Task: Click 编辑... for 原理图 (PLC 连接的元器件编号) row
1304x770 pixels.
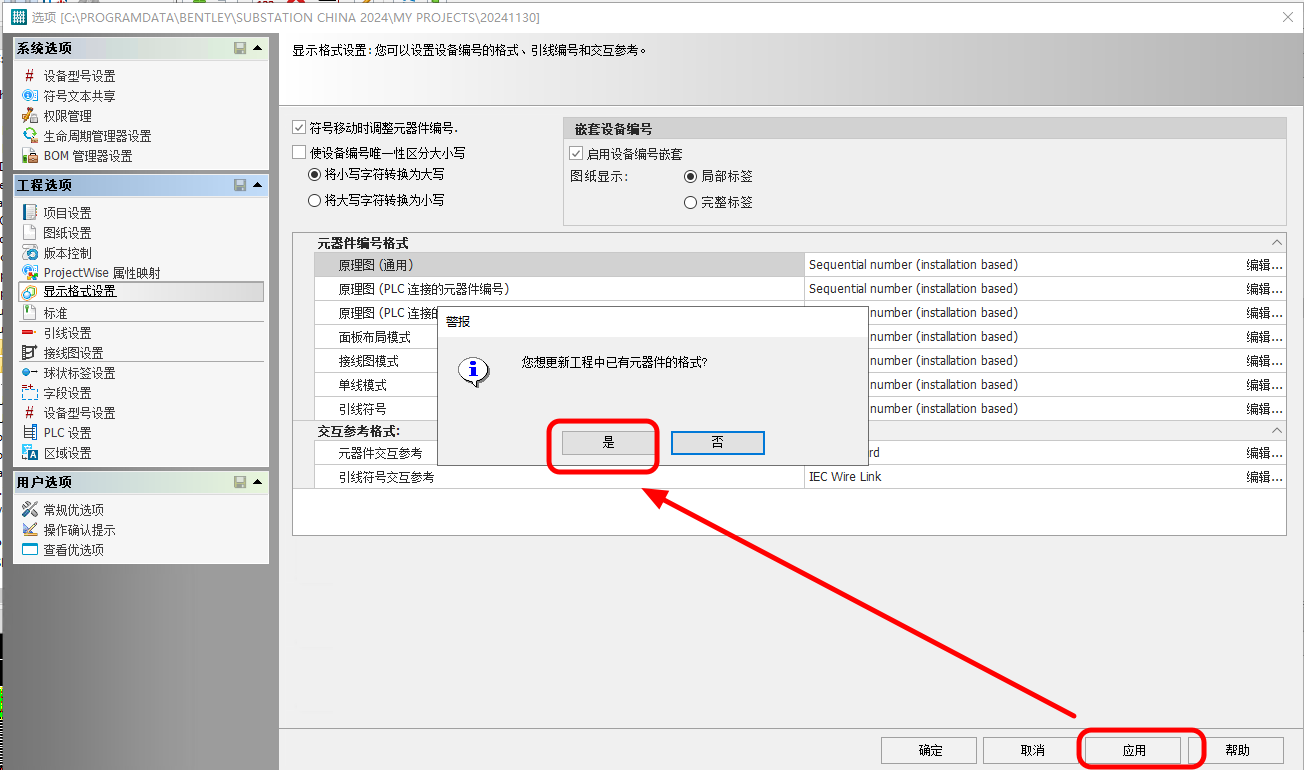Action: 1264,289
